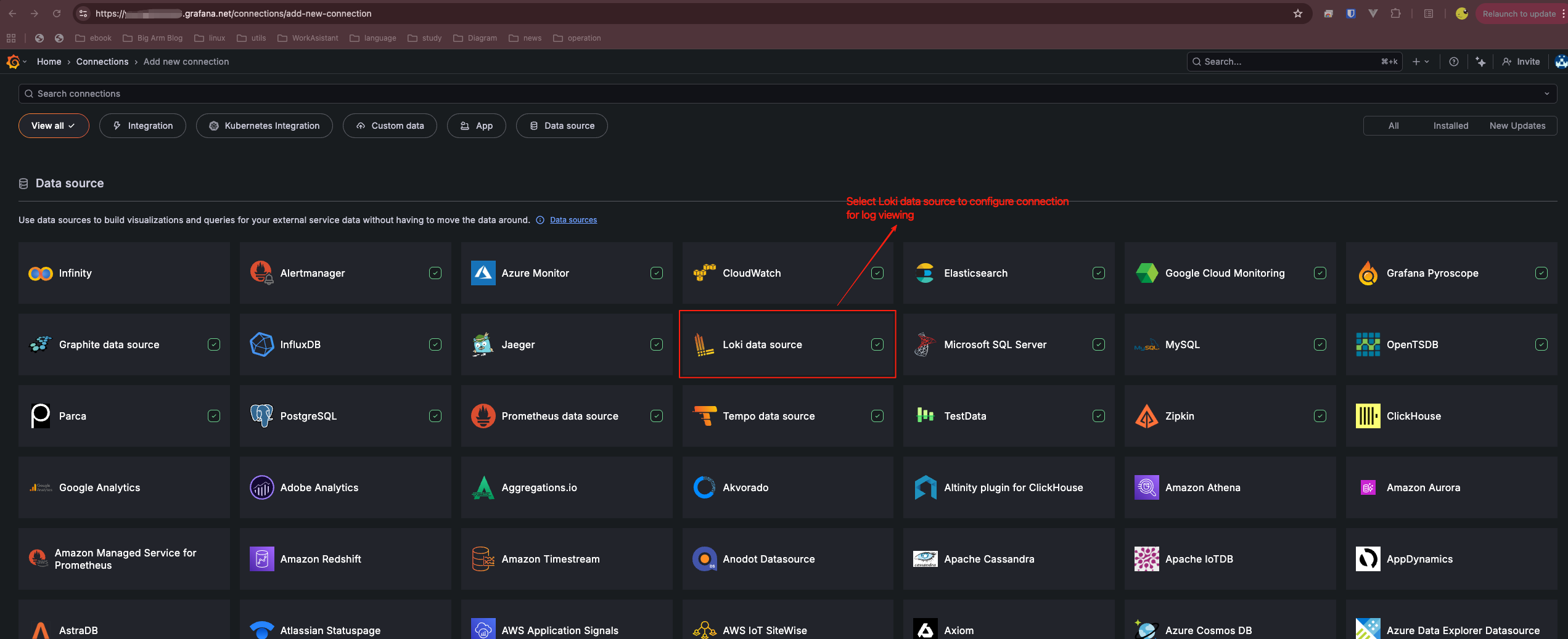Click the Grafana AI assistant sparkle icon

(1480, 62)
